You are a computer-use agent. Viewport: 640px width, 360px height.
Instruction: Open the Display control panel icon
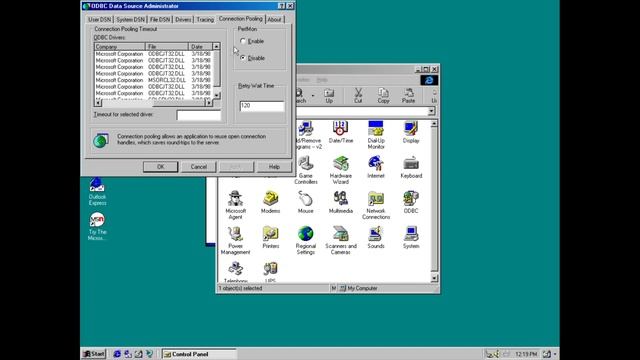click(x=411, y=132)
